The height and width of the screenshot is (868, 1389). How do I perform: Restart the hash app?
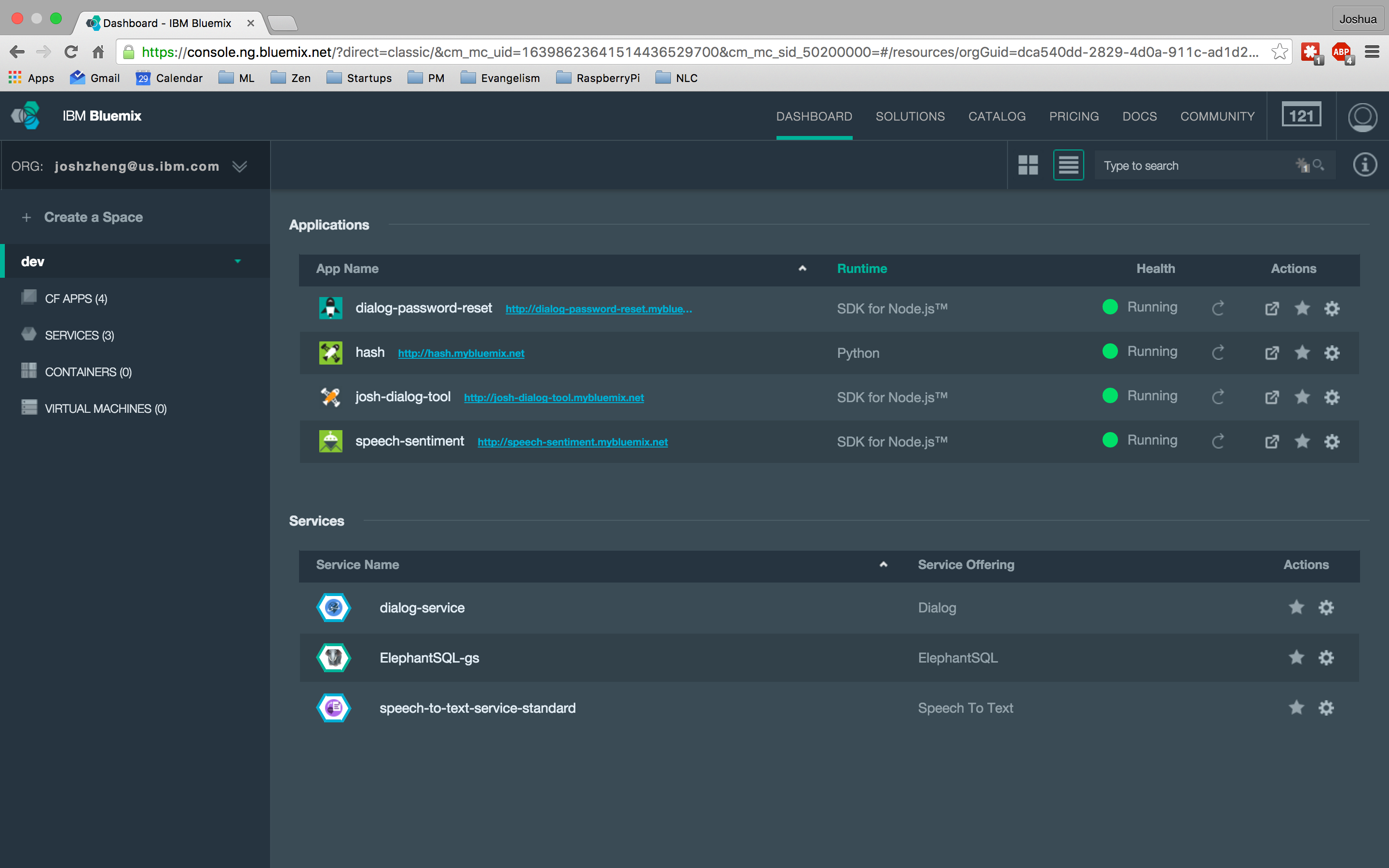[1218, 353]
